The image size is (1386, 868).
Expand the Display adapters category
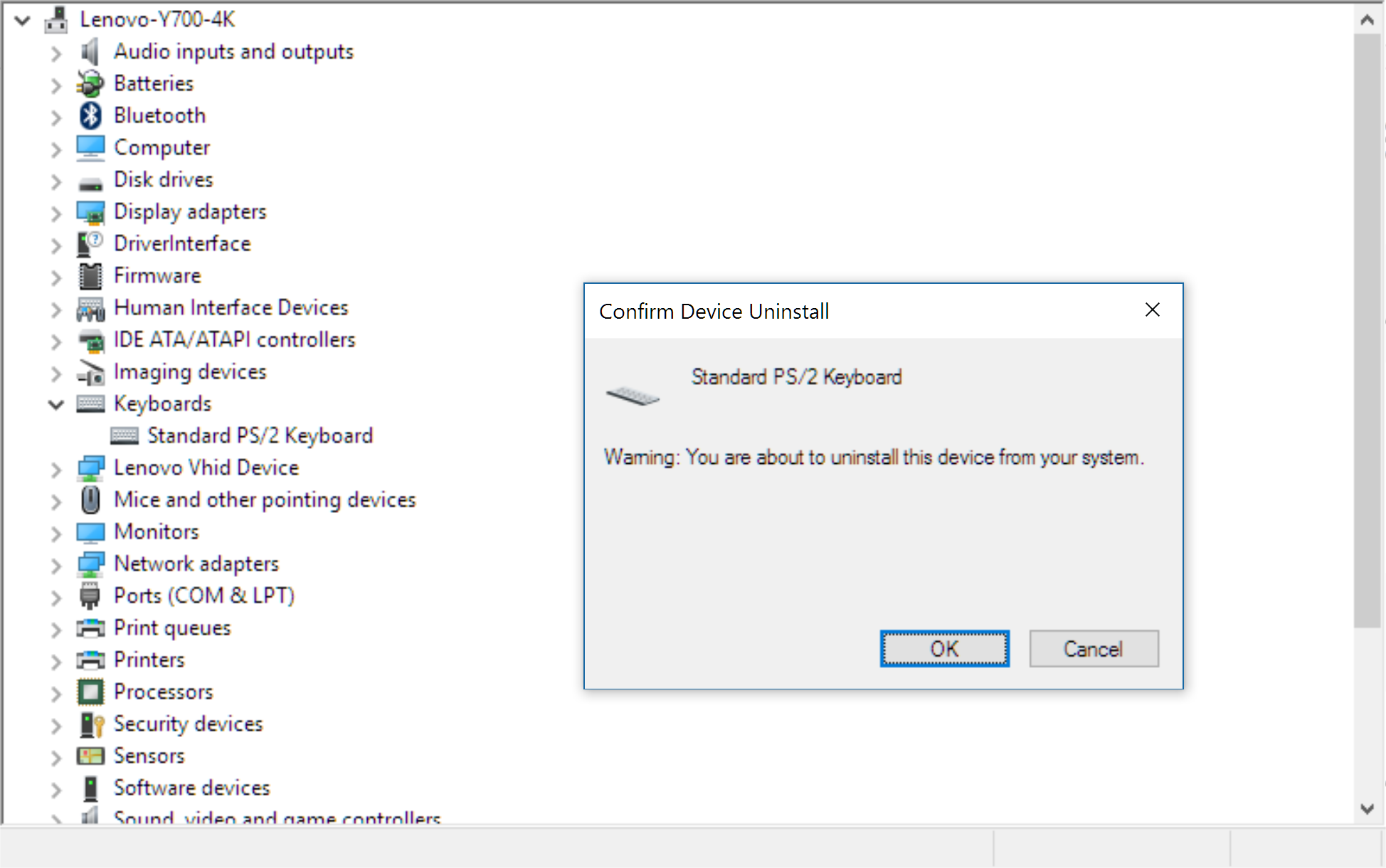click(x=56, y=213)
